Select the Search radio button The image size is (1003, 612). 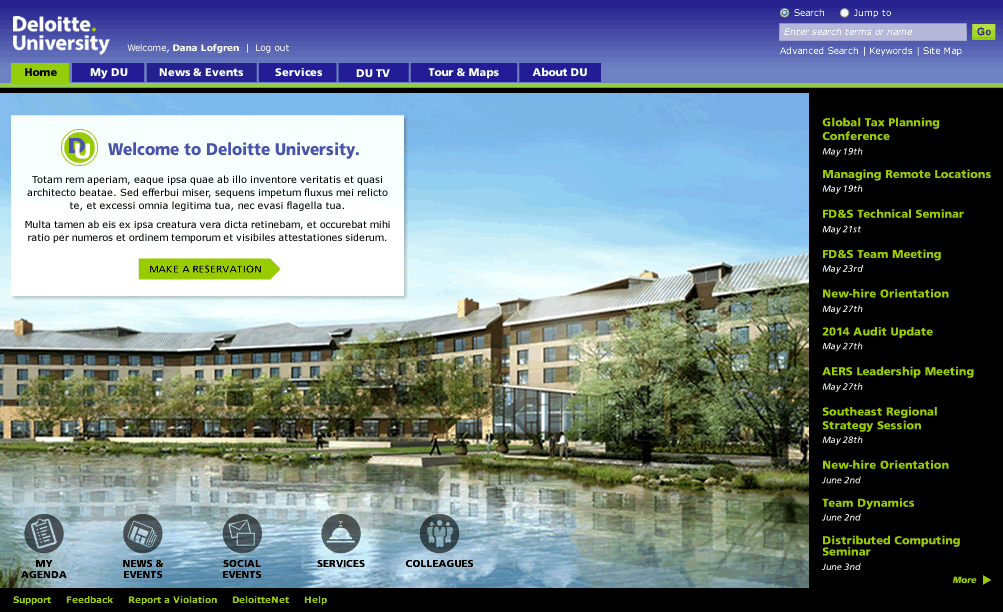(x=784, y=13)
